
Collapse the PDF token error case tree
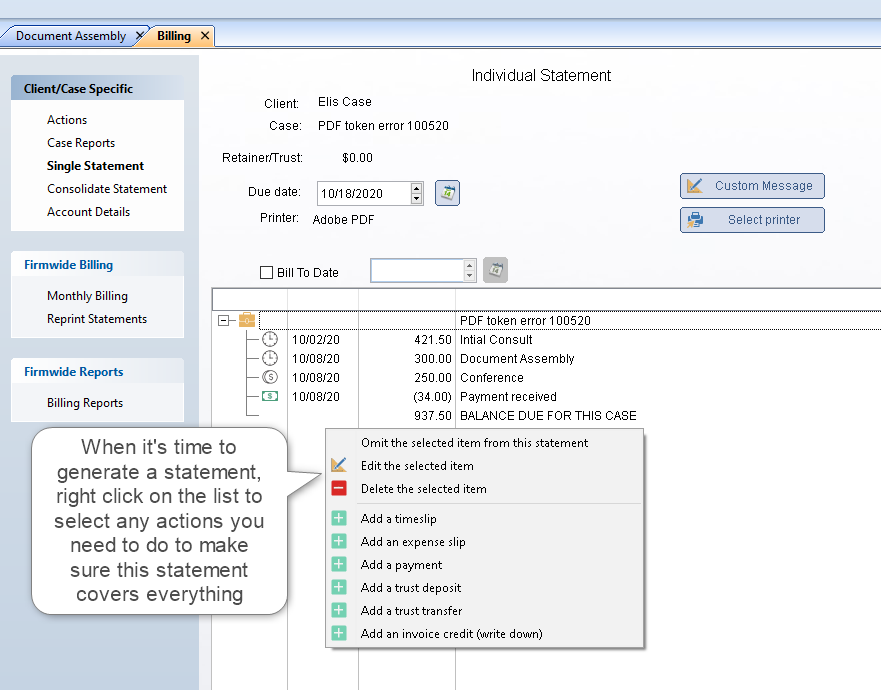pos(223,321)
